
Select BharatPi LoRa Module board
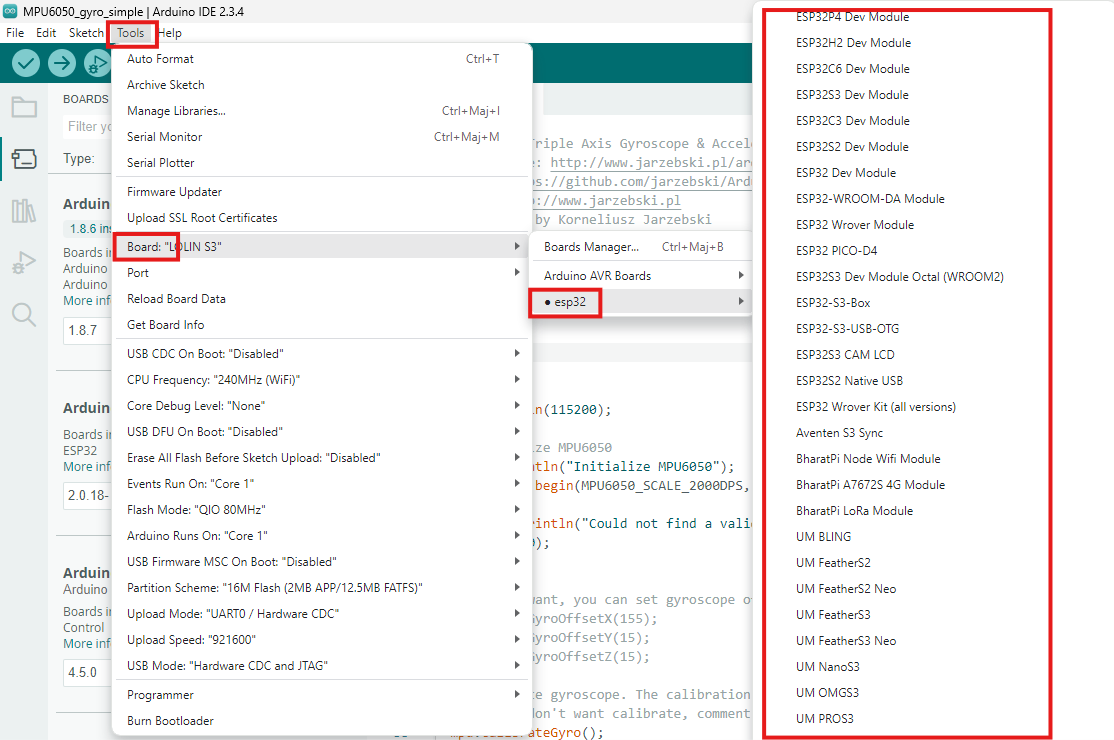(x=854, y=511)
